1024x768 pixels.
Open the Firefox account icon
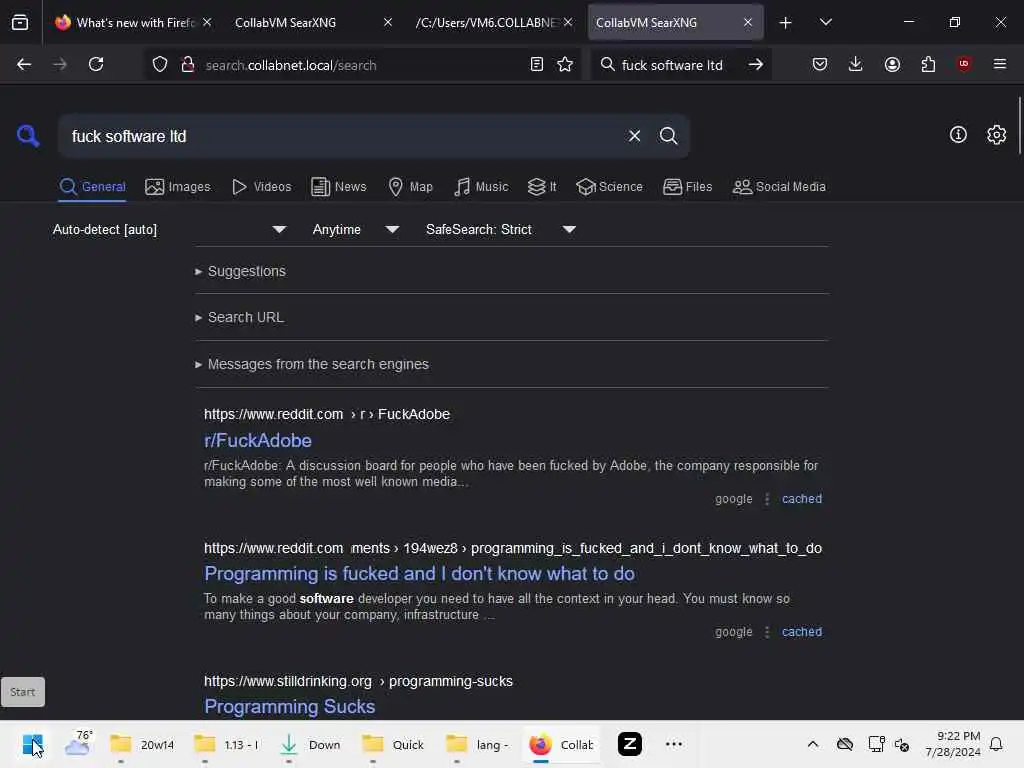[x=892, y=64]
